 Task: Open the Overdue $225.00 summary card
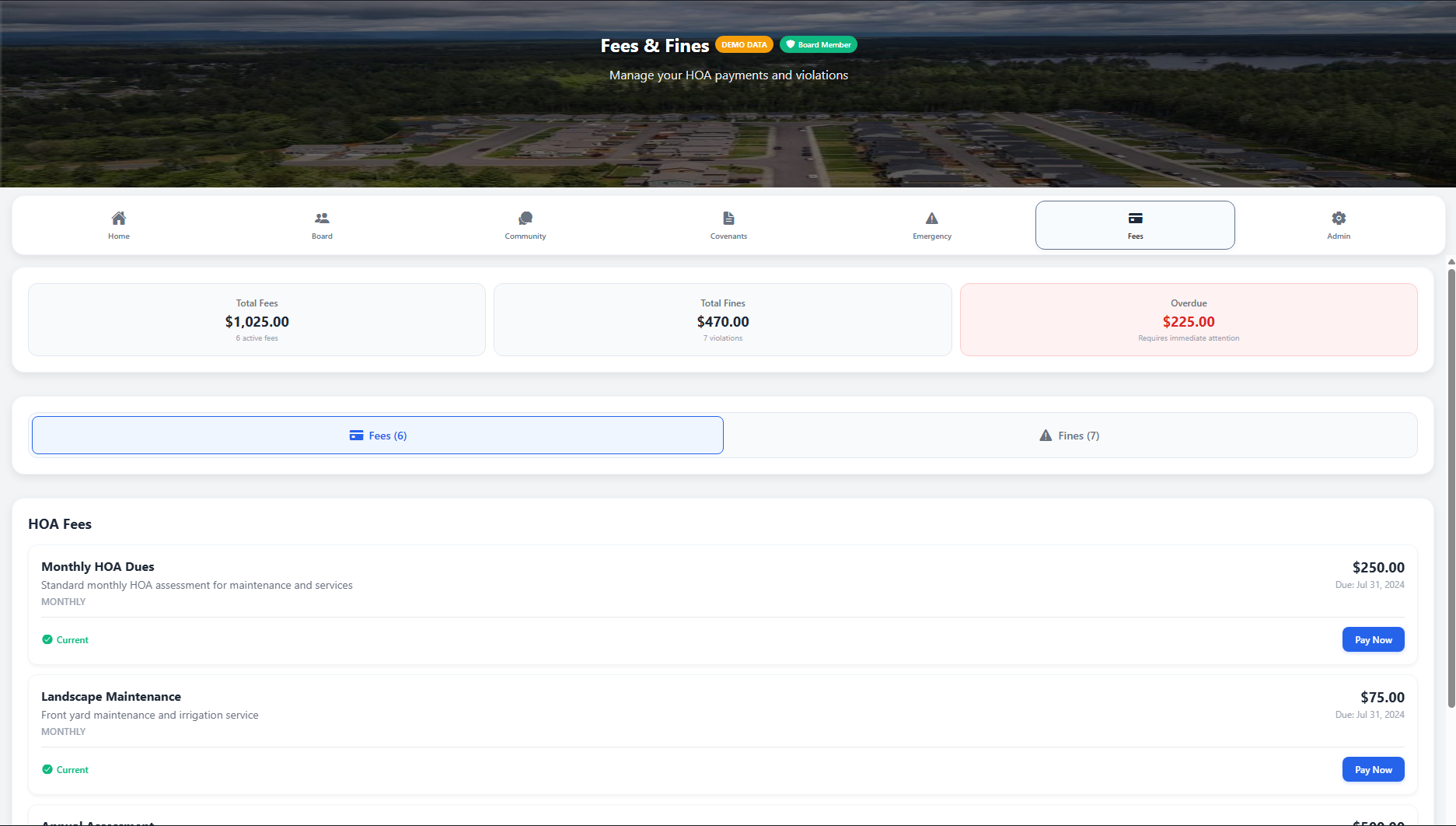(x=1188, y=320)
